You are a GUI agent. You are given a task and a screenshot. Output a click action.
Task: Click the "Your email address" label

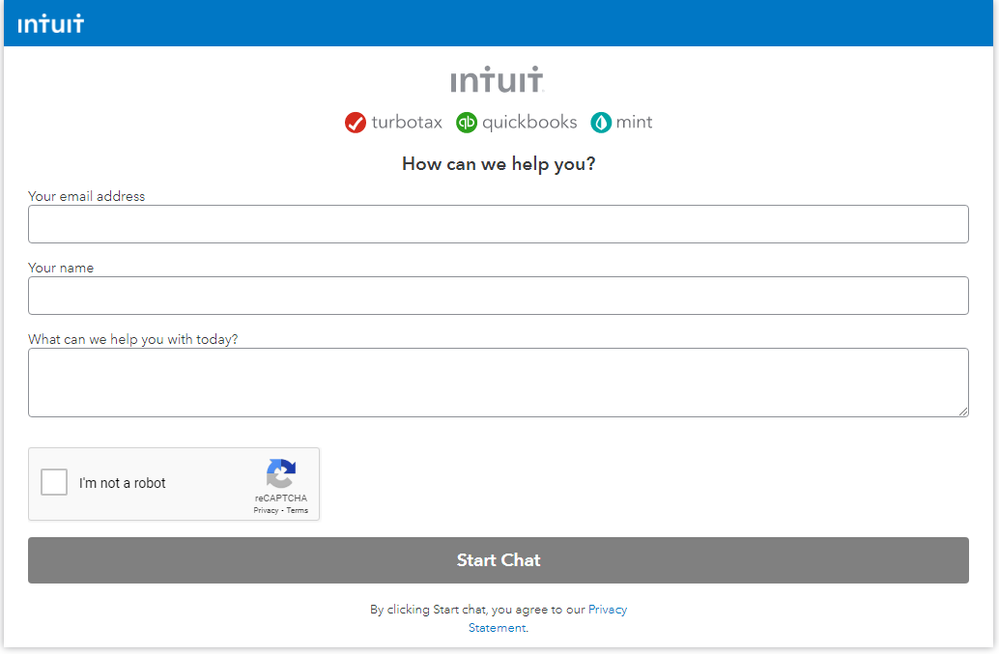point(87,197)
